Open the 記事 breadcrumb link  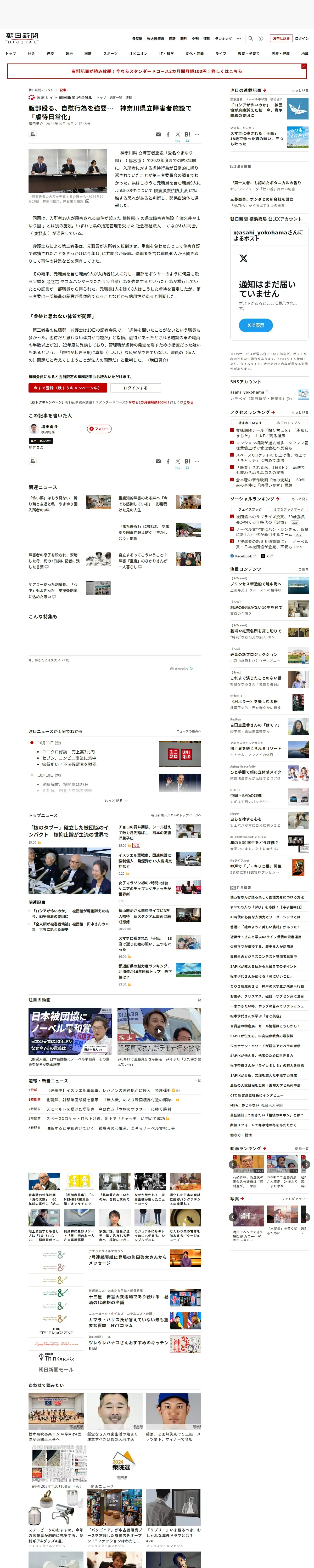tap(62, 90)
